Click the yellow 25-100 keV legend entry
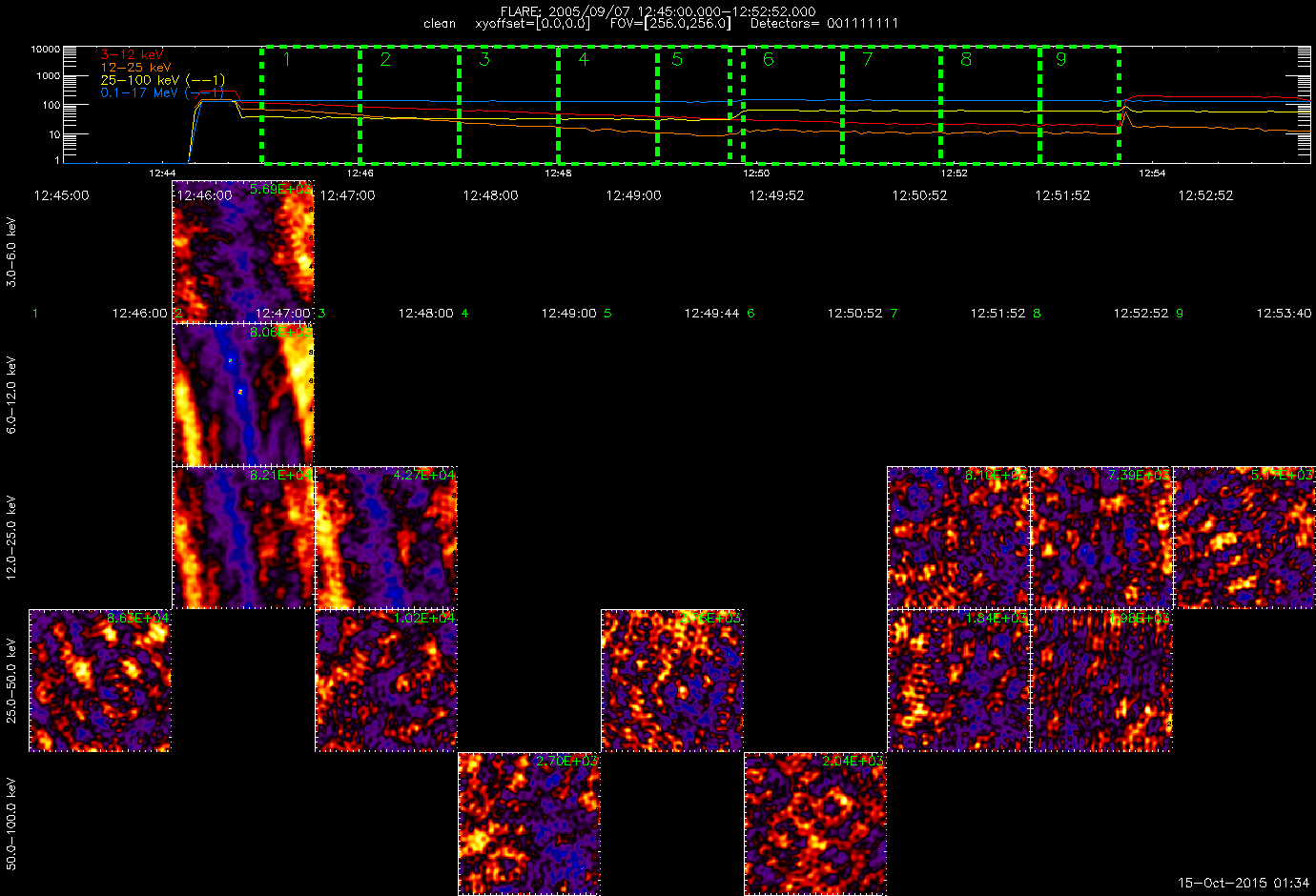Viewport: 1316px width, 896px height. point(163,80)
